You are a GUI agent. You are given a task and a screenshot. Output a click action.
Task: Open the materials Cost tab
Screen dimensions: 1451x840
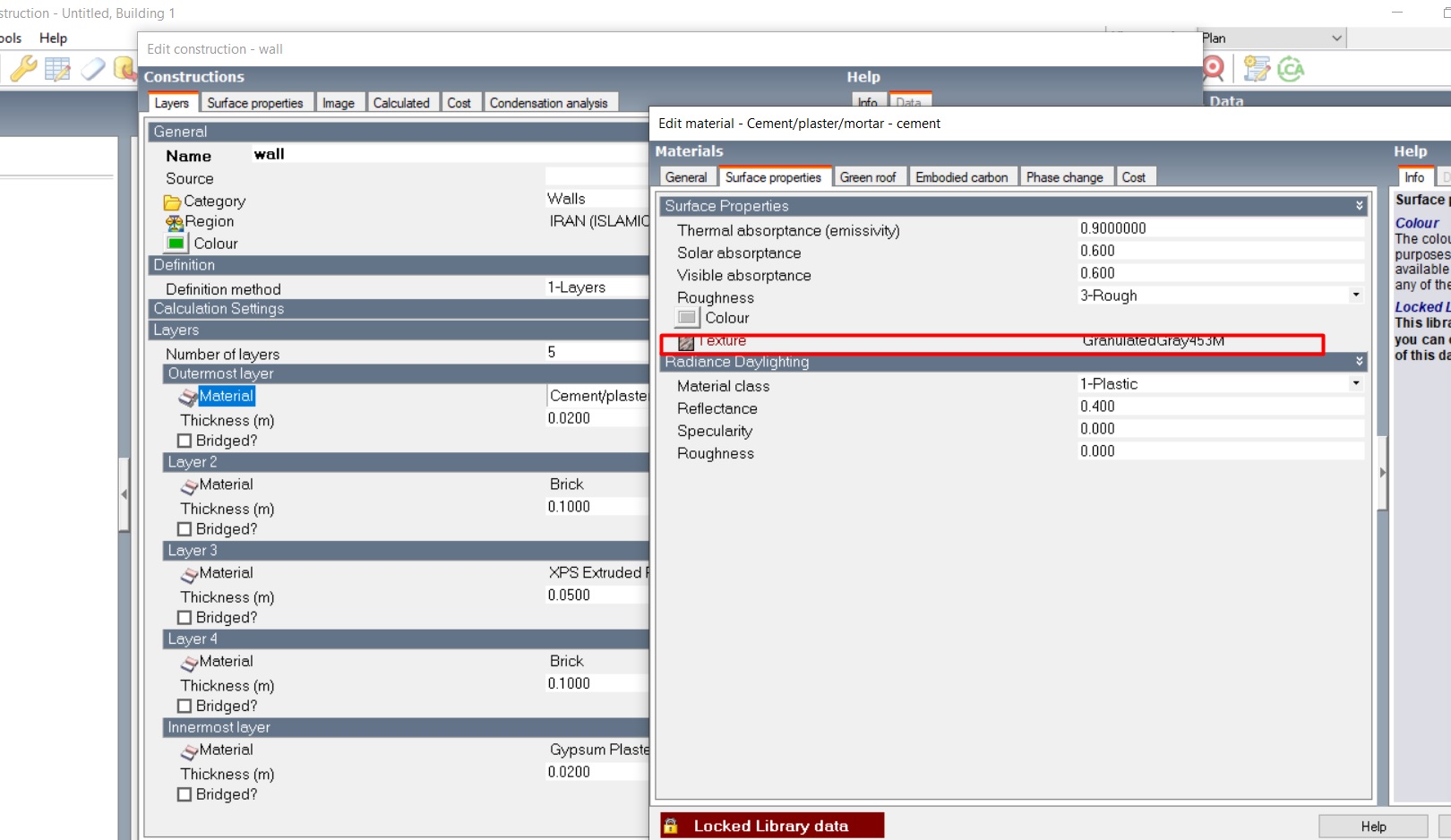(1134, 177)
